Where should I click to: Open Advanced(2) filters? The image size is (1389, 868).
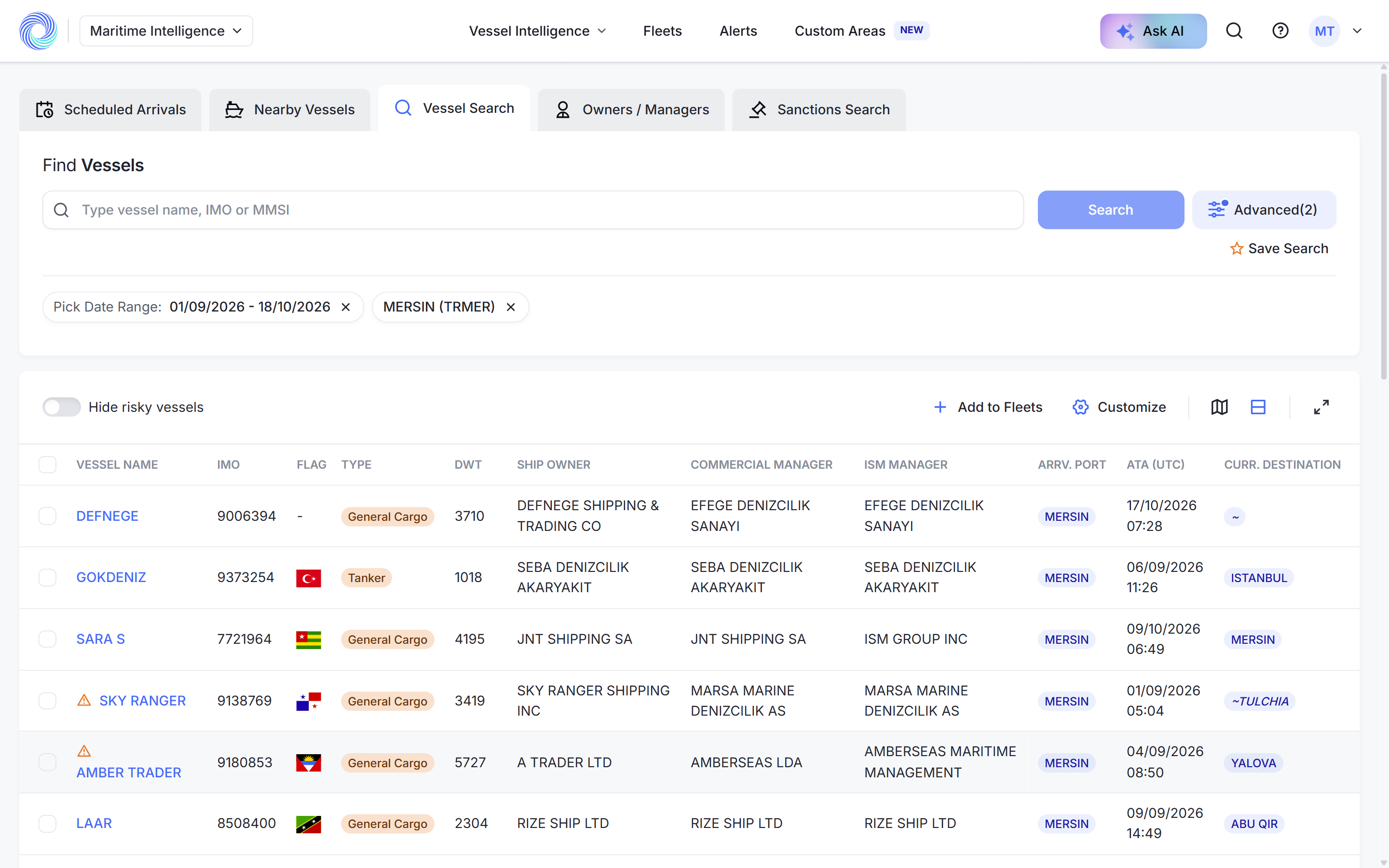pyautogui.click(x=1264, y=210)
